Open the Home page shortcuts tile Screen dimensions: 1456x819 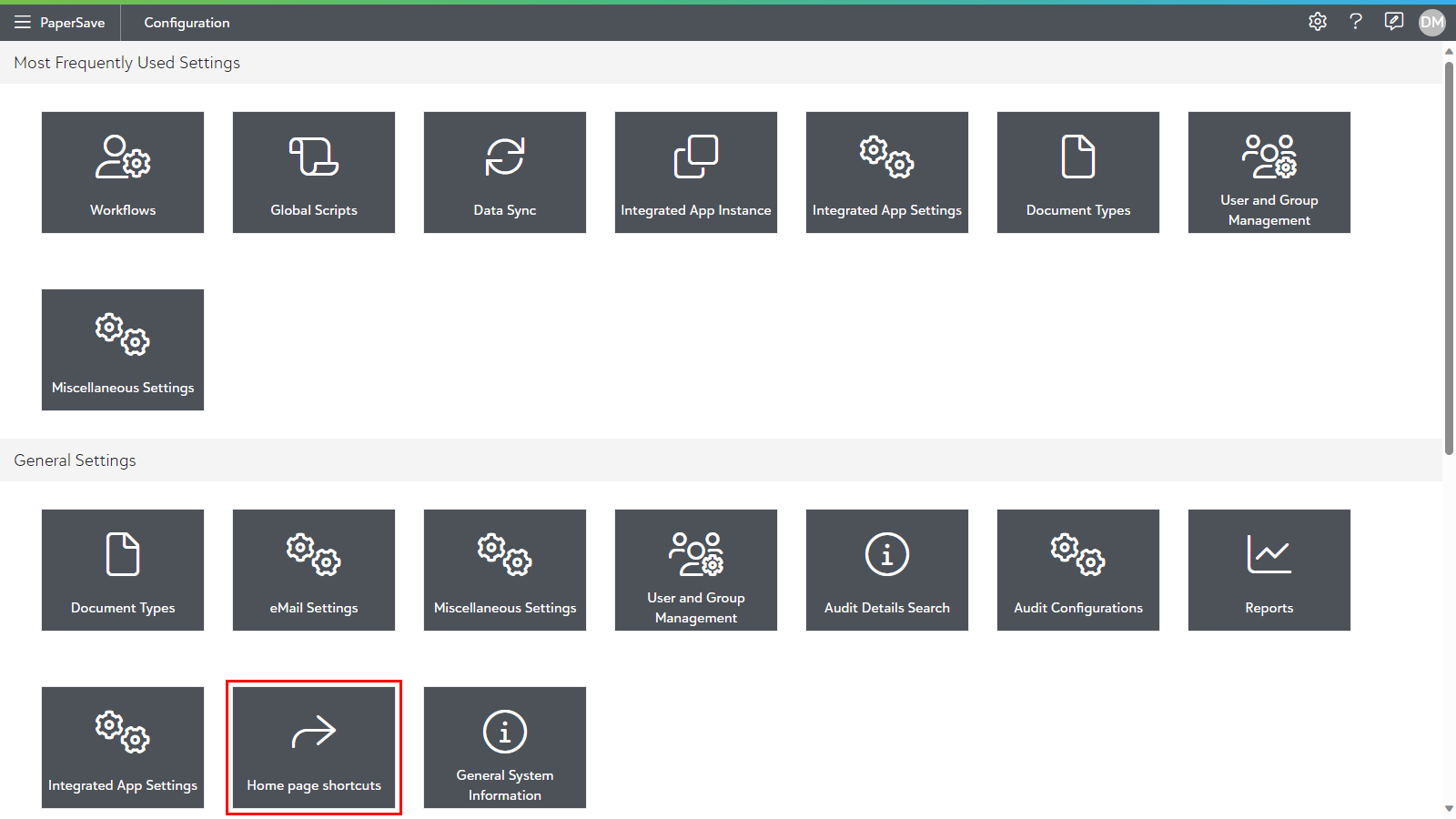pos(314,747)
